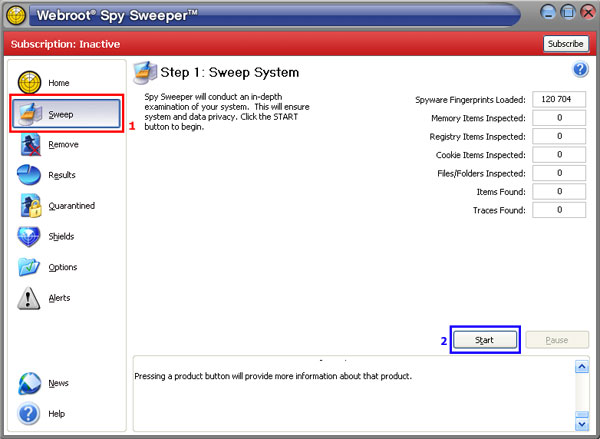Click the Step 1 Sweep System header icon
The width and height of the screenshot is (600, 439).
(145, 72)
